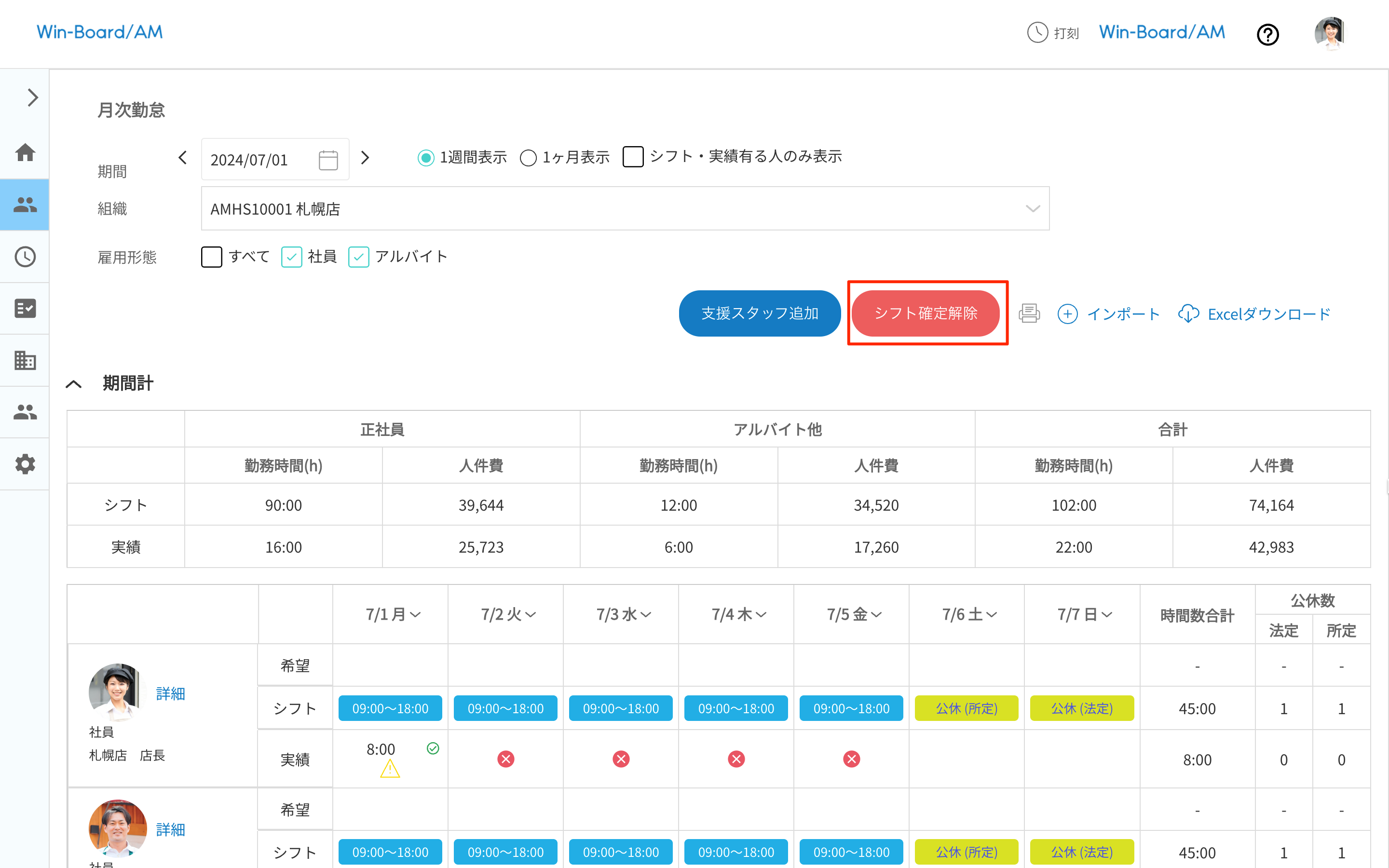Open the building organization sidebar icon

(25, 360)
